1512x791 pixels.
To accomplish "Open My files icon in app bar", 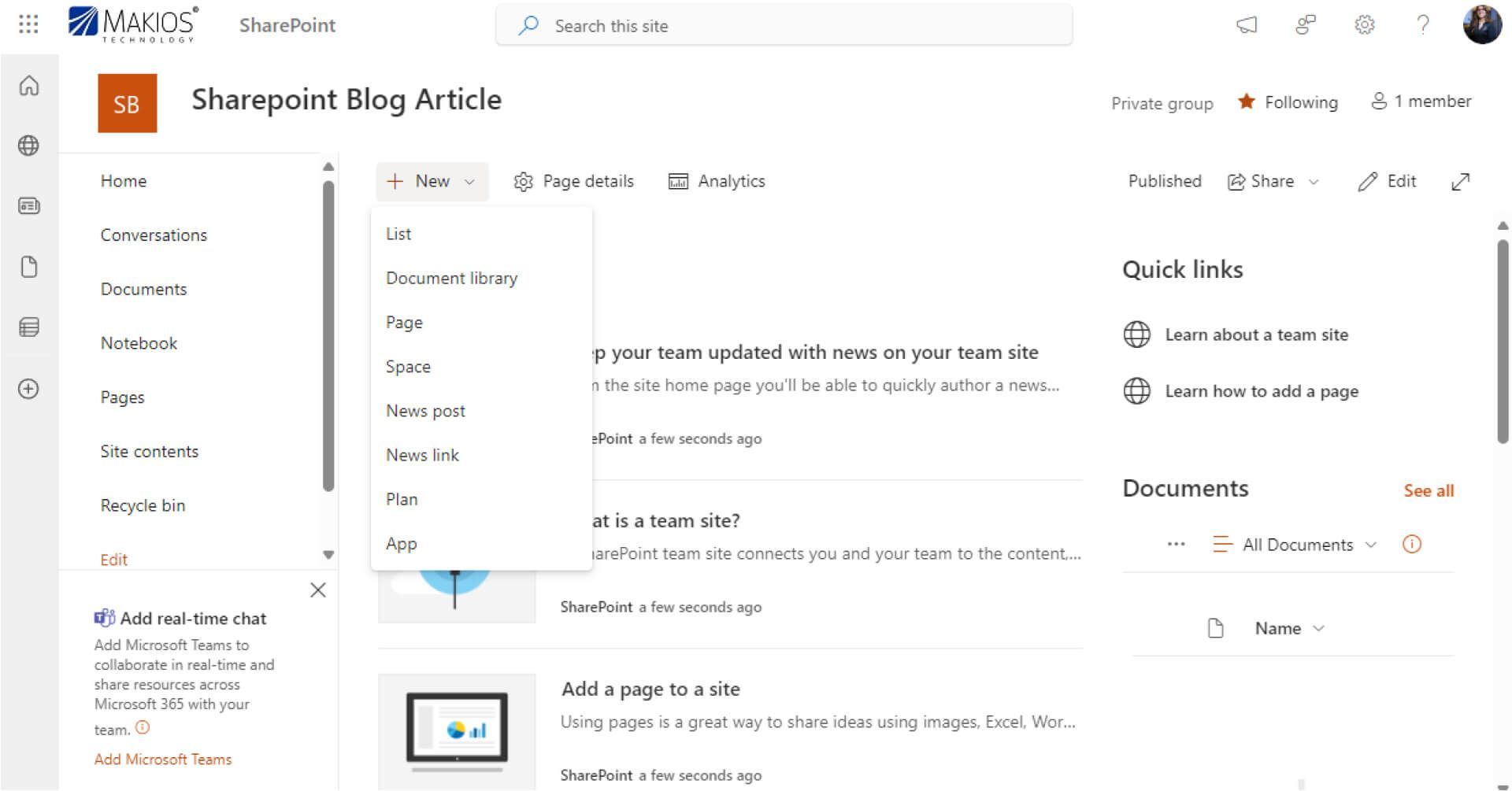I will coord(29,267).
